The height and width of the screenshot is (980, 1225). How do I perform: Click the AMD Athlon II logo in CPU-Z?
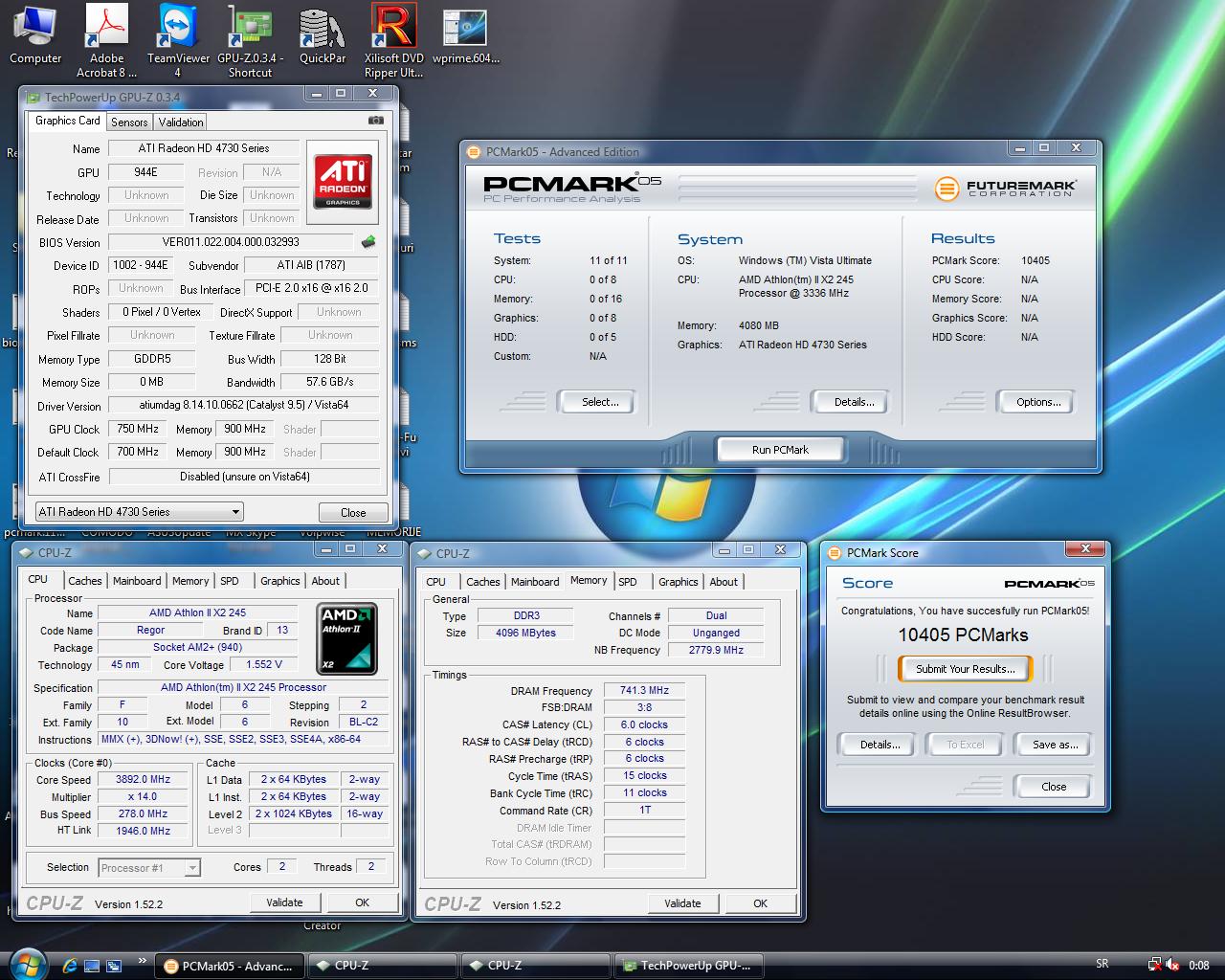click(x=346, y=639)
